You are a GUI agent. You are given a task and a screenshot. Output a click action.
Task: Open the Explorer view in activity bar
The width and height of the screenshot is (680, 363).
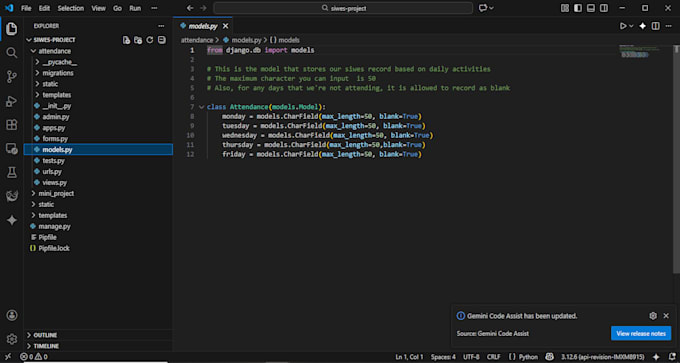click(12, 29)
